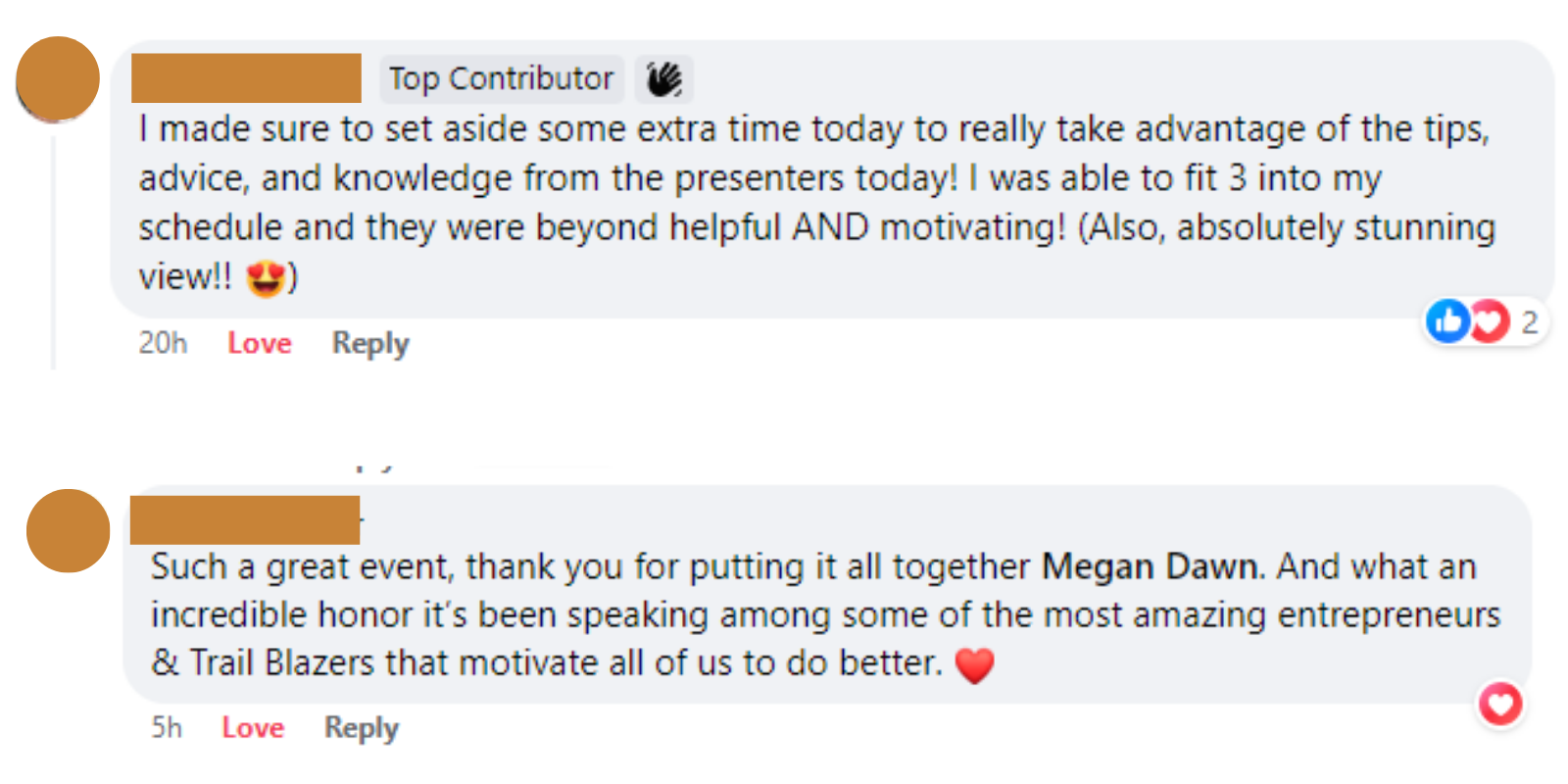Click the blue thumbs-up reaction icon
This screenshot has height=784, width=1568.
point(1447,320)
